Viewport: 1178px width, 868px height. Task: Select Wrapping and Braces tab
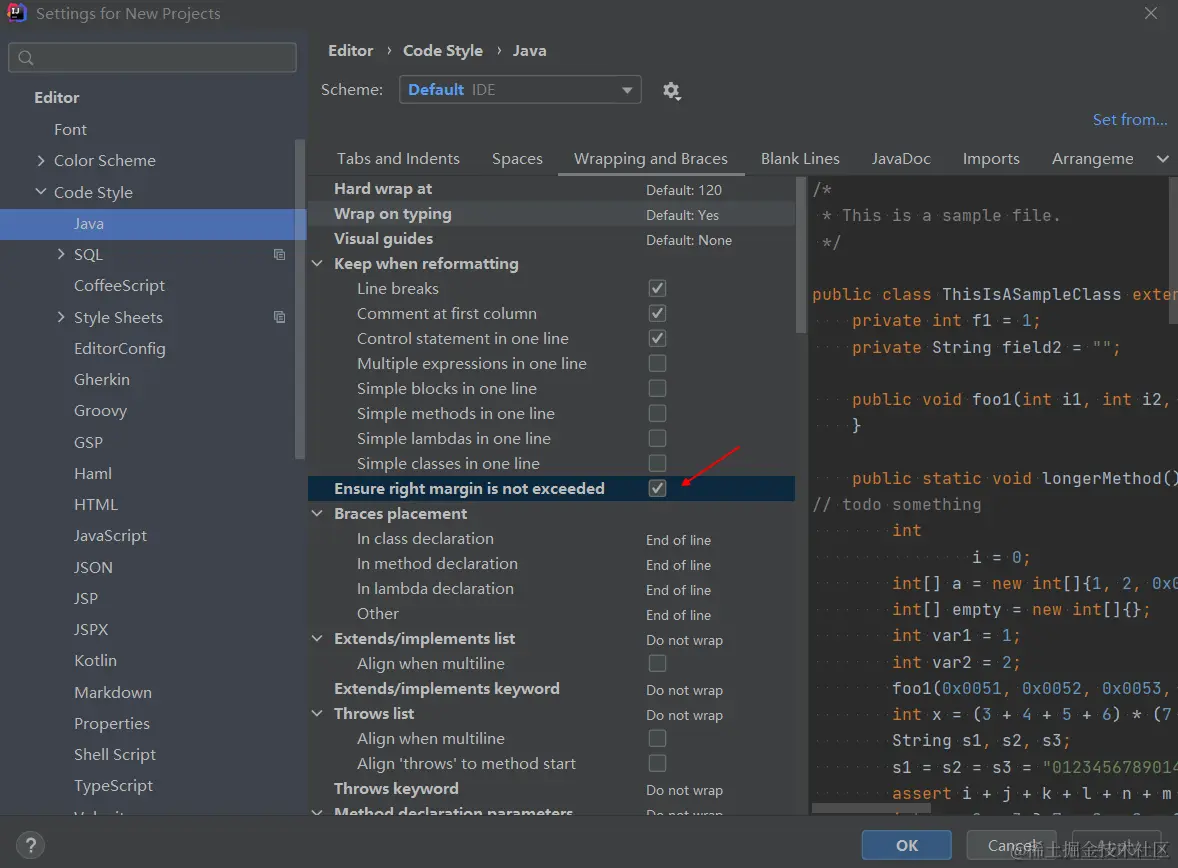[x=651, y=159]
